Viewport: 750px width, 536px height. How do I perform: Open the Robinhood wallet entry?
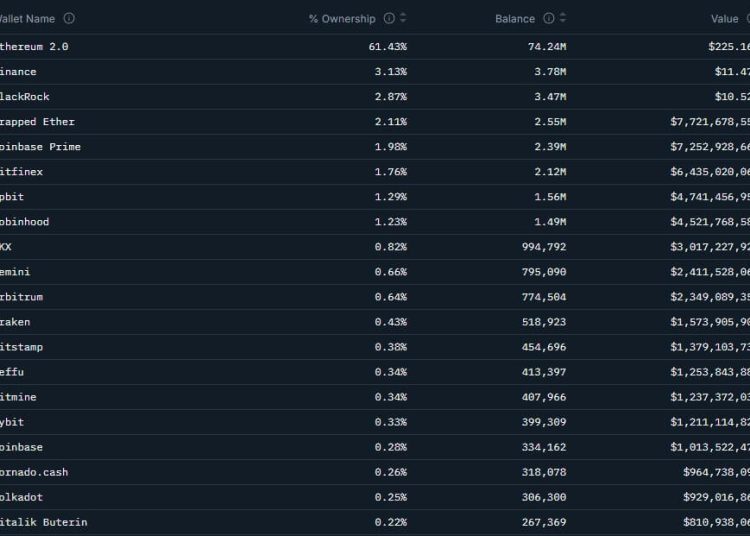[24, 222]
